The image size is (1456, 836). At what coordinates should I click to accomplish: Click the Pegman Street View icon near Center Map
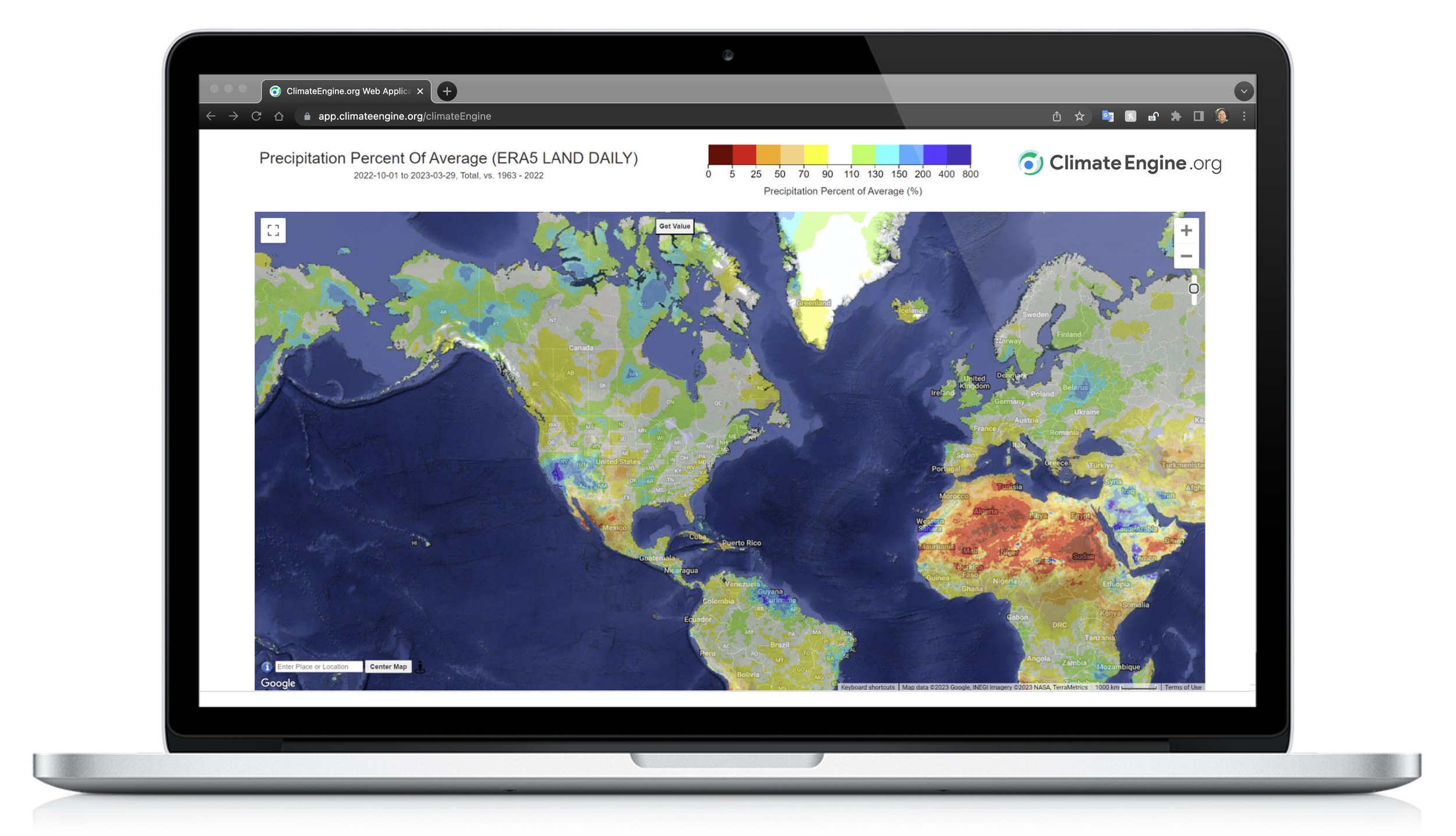click(x=420, y=666)
